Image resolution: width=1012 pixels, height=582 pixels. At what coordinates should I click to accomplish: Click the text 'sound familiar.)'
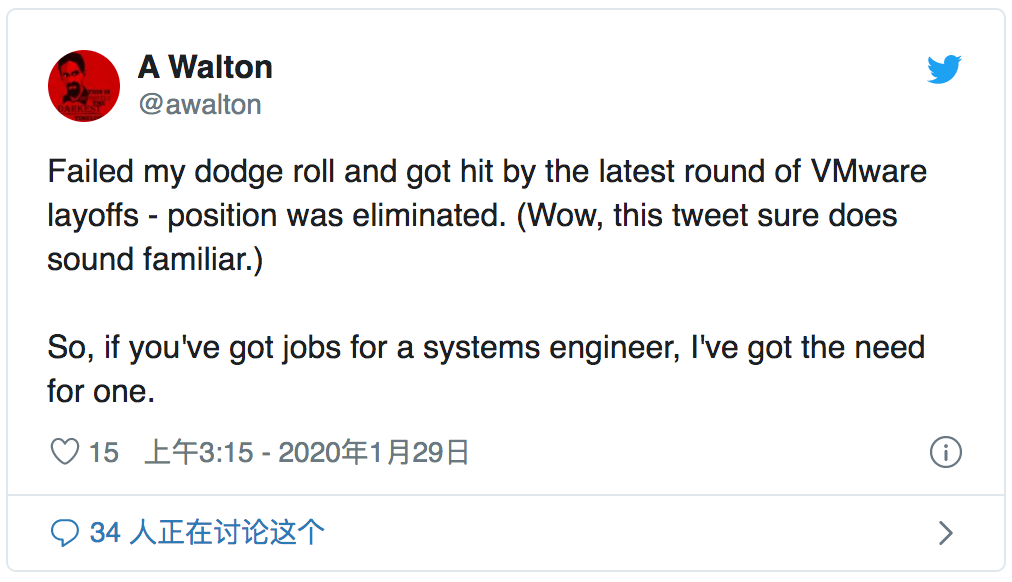click(x=155, y=259)
